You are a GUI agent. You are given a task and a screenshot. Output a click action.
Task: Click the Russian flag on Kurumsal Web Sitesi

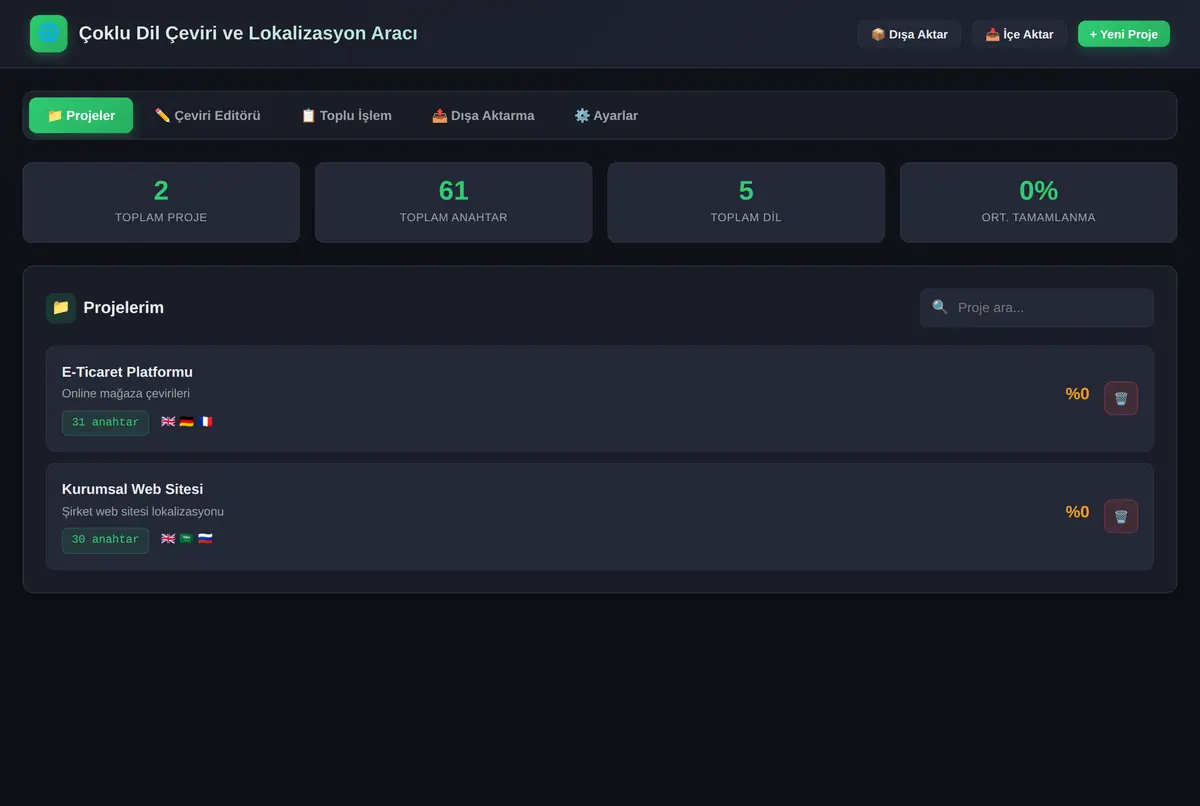point(205,539)
